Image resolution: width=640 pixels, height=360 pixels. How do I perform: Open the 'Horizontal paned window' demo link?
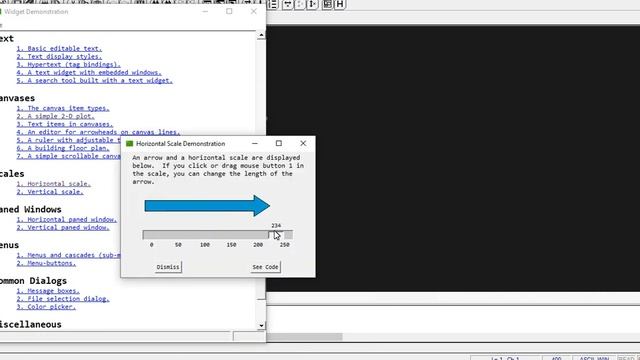67,220
